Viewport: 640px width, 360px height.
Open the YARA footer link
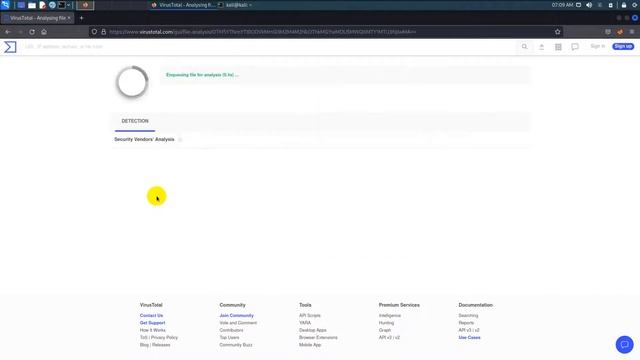point(305,323)
